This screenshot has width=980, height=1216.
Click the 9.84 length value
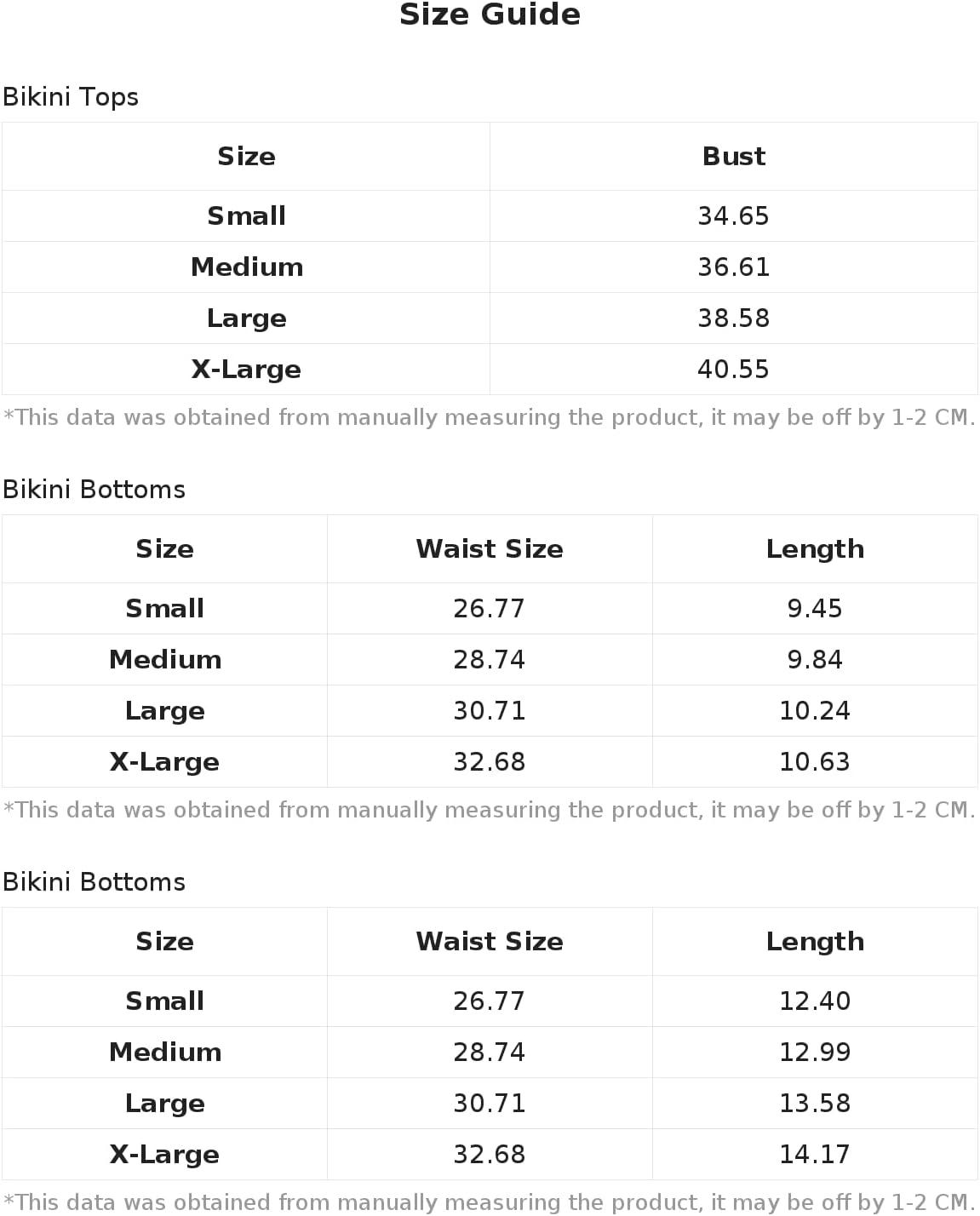pos(815,660)
